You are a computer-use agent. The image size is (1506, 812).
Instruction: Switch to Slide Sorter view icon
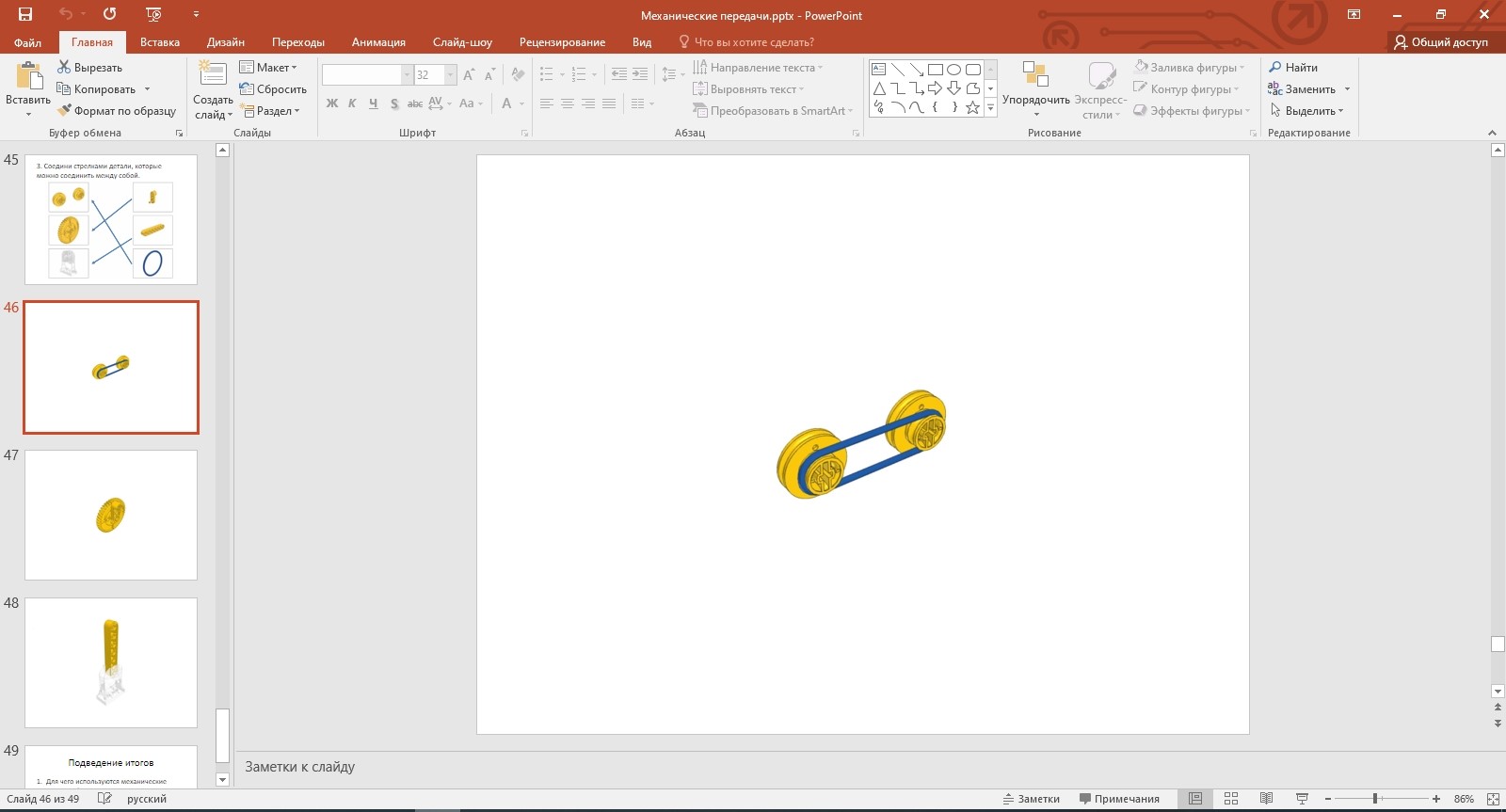[1231, 799]
